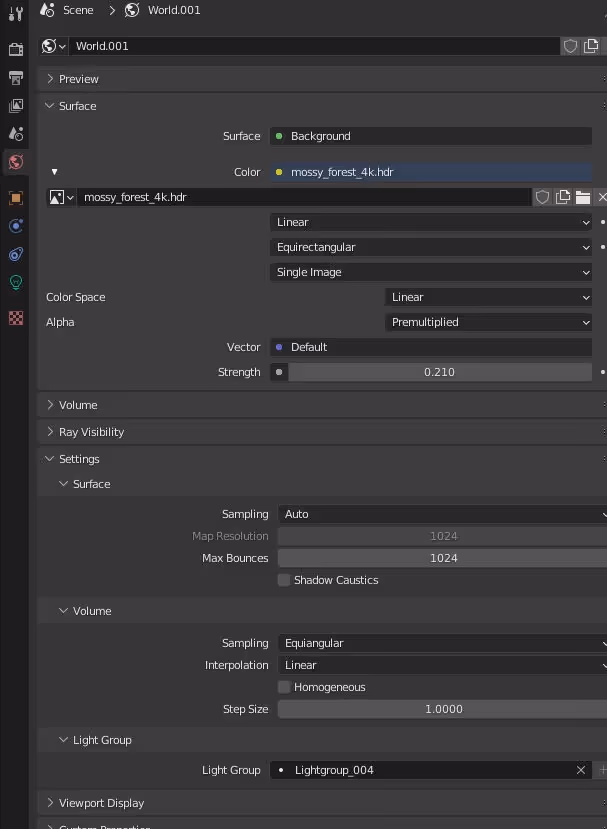Clear the Lightgroup_004 light group
This screenshot has width=607, height=829.
tap(581, 770)
